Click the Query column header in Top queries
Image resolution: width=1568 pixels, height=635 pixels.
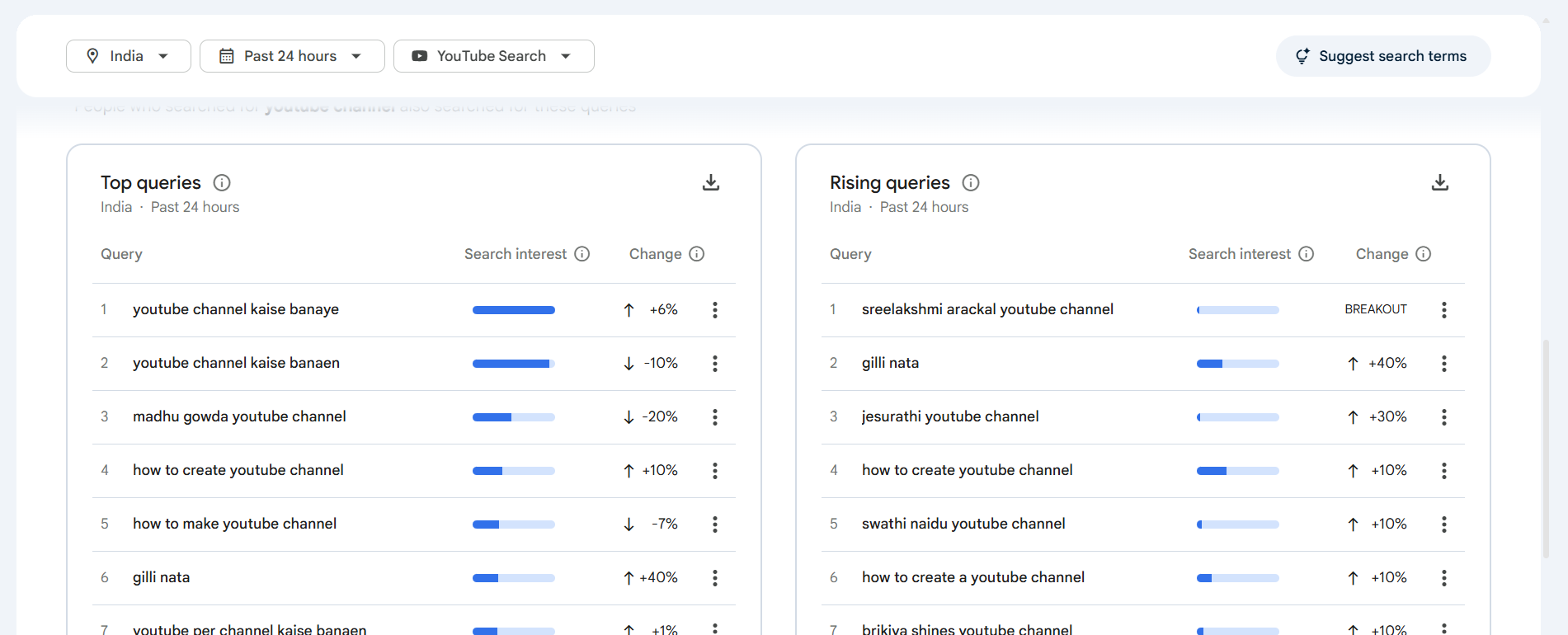pos(121,254)
